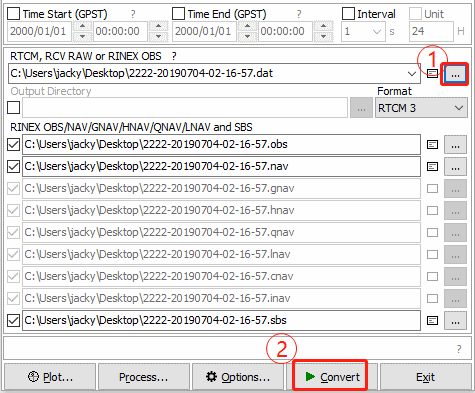The width and height of the screenshot is (475, 393).
Task: Click the .nav output path field
Action: coord(221,166)
